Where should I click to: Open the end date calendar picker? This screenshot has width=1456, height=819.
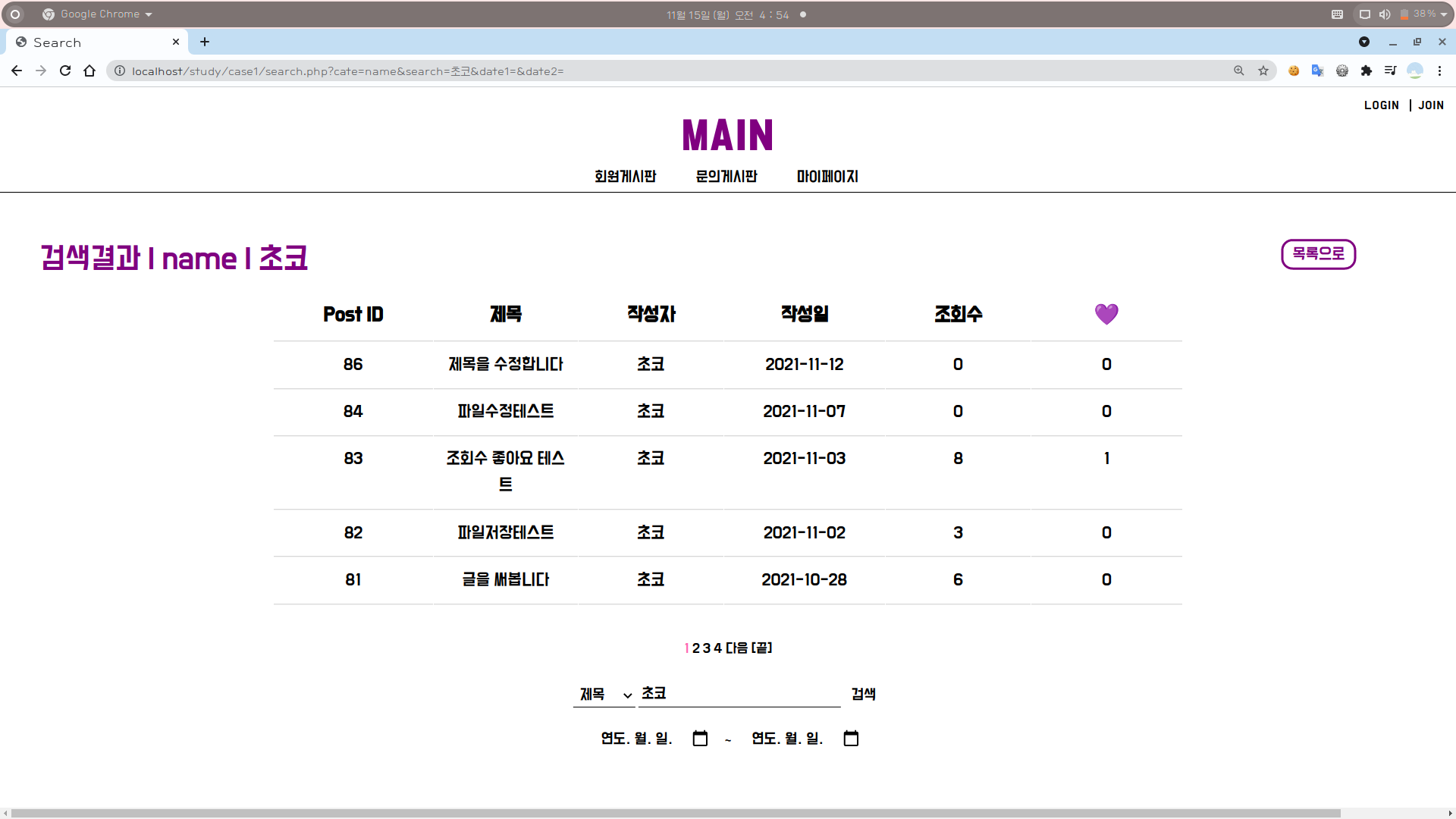pos(851,738)
